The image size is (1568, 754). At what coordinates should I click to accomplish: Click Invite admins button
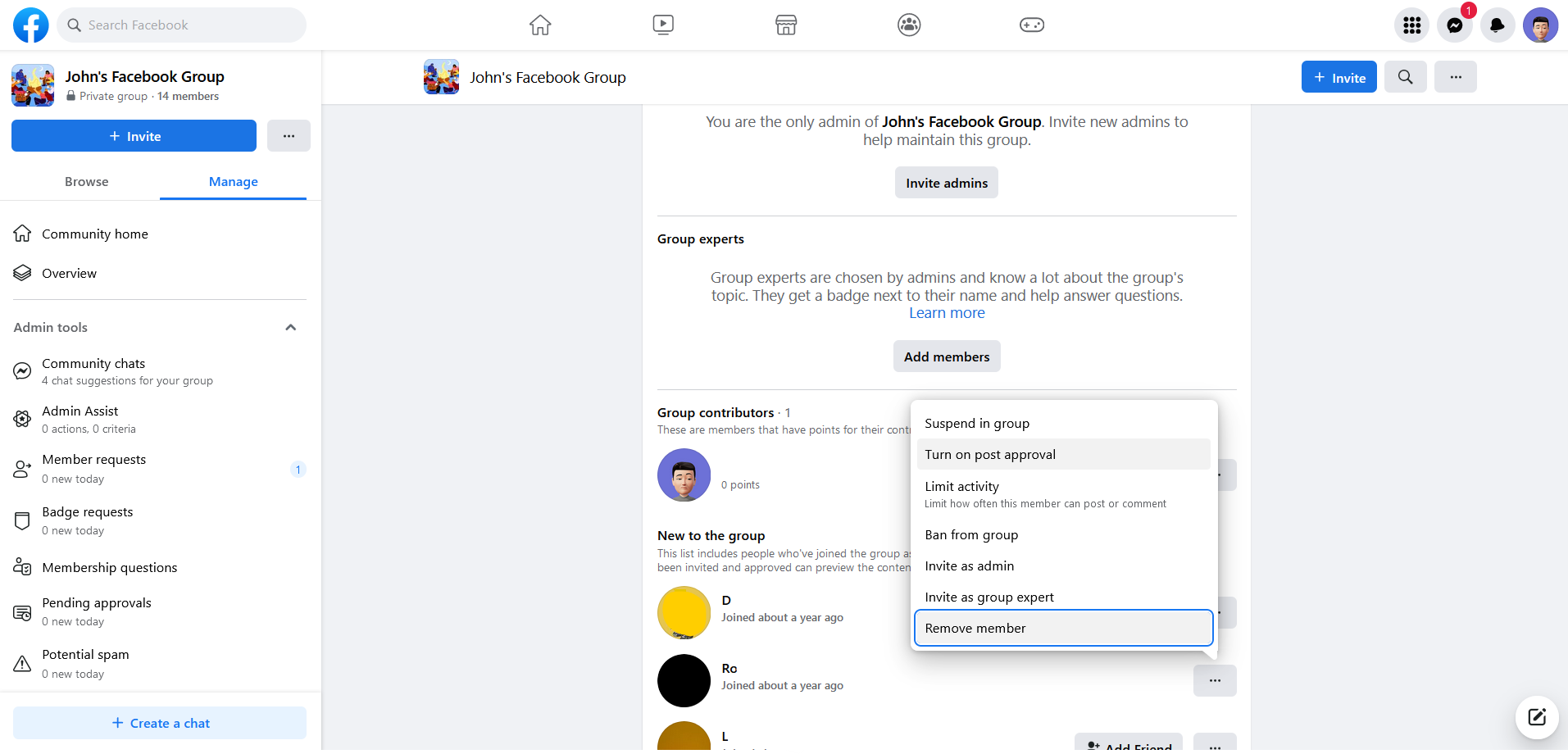click(x=947, y=183)
